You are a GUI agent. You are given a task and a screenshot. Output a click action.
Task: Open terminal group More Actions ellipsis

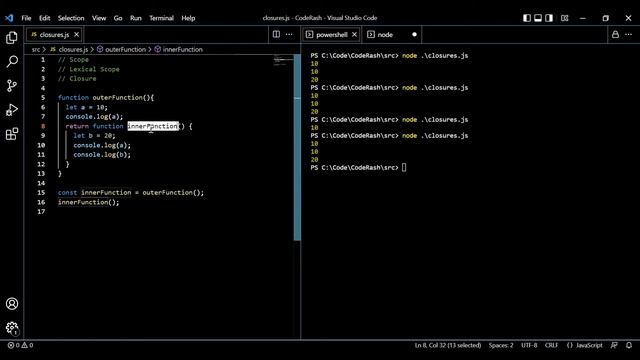click(x=629, y=35)
